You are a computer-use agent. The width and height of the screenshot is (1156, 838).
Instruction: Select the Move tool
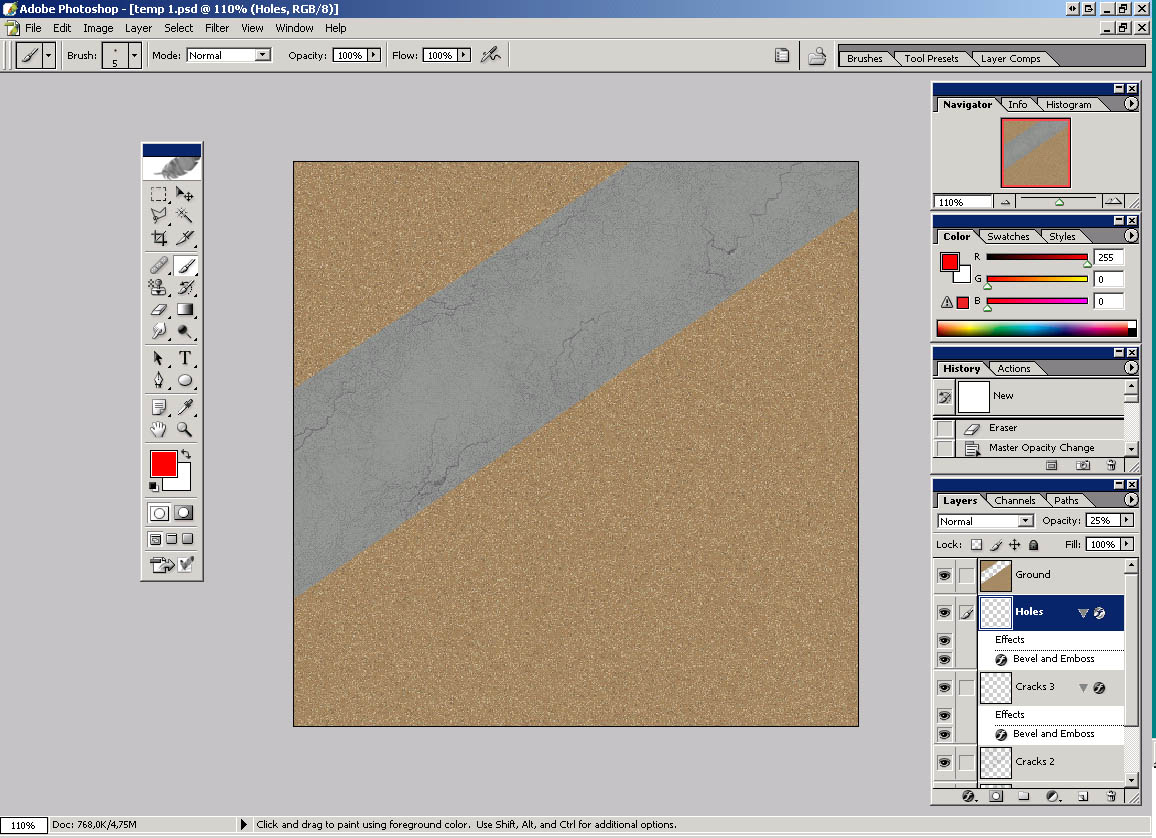coord(185,193)
